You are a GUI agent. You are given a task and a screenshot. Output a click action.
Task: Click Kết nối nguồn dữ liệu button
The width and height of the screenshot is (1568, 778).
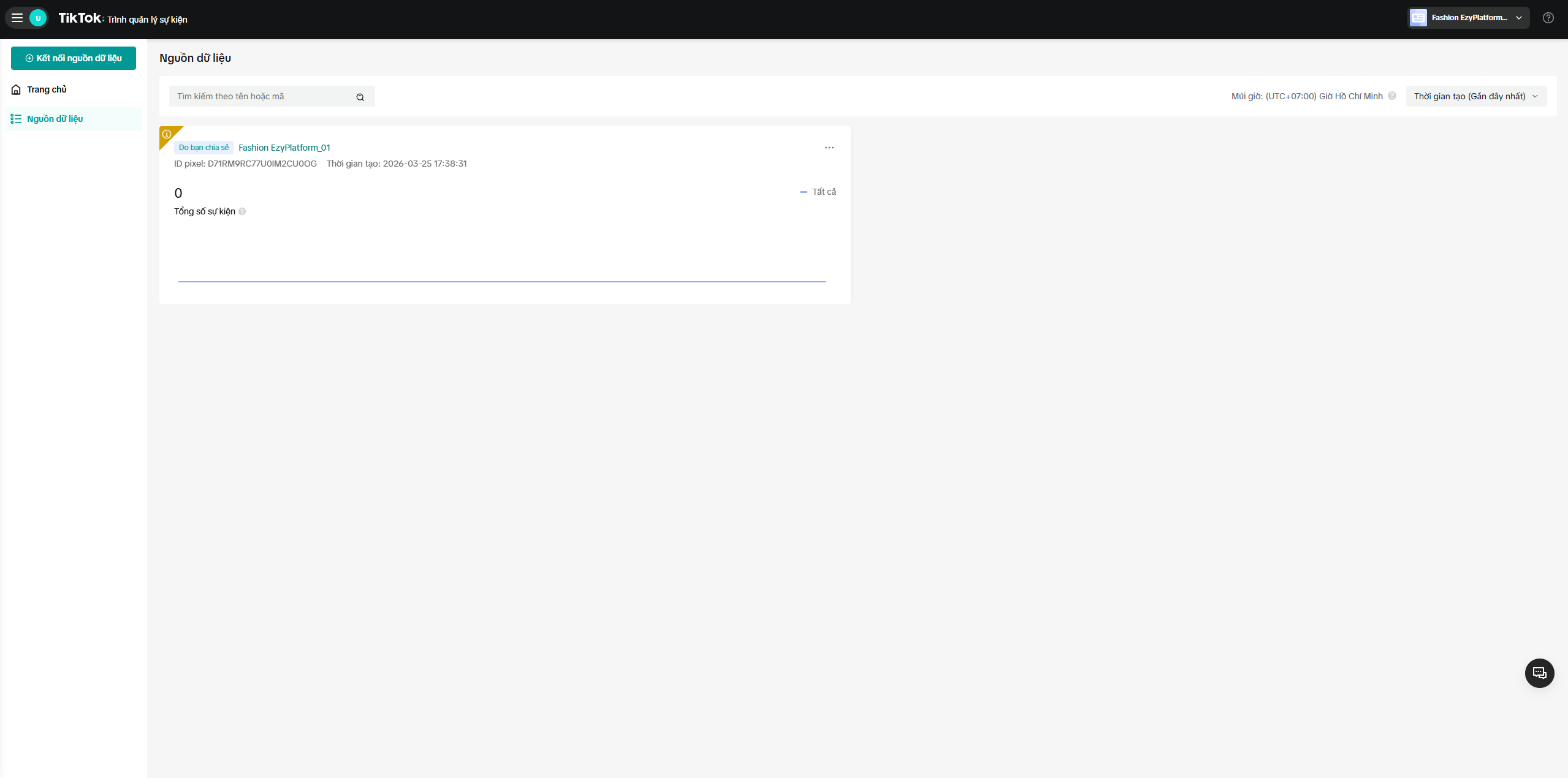[x=74, y=58]
